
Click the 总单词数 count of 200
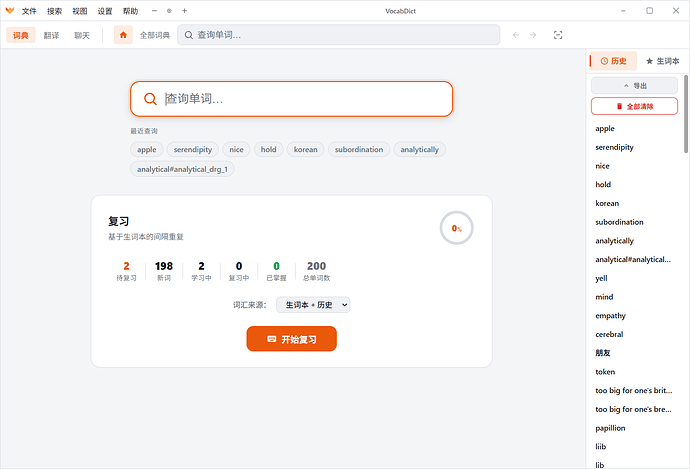tap(316, 266)
